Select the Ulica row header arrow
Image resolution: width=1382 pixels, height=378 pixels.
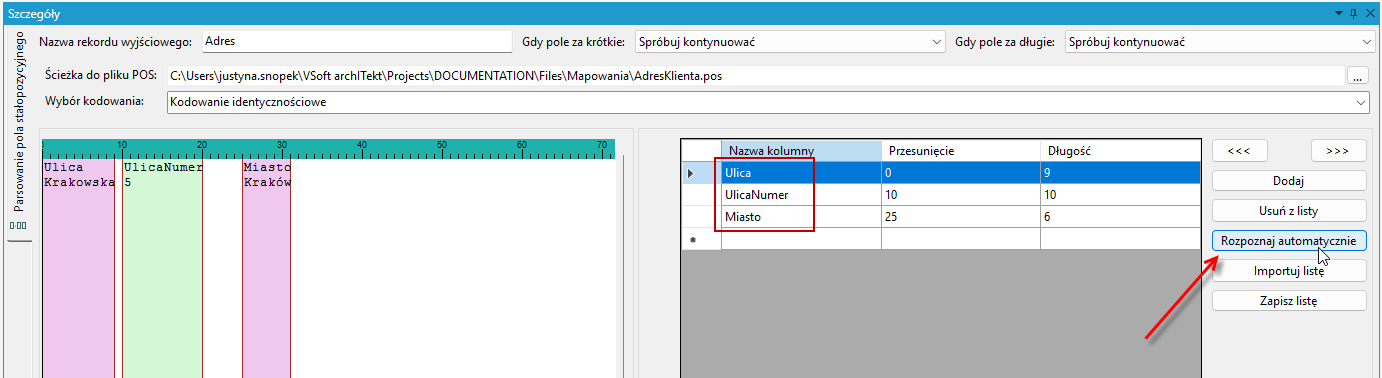coord(701,172)
